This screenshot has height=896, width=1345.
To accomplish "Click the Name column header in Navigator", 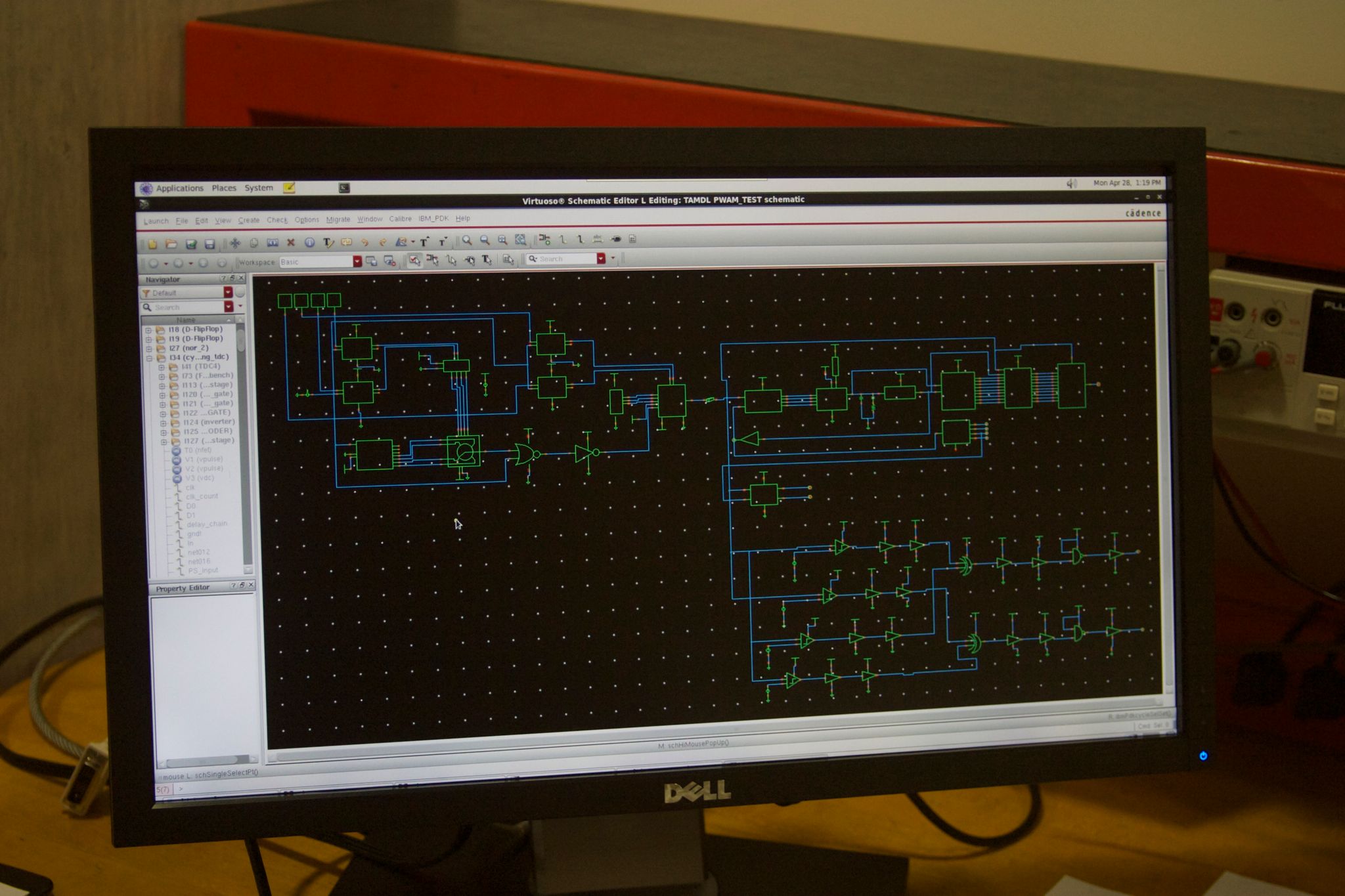I will point(187,320).
